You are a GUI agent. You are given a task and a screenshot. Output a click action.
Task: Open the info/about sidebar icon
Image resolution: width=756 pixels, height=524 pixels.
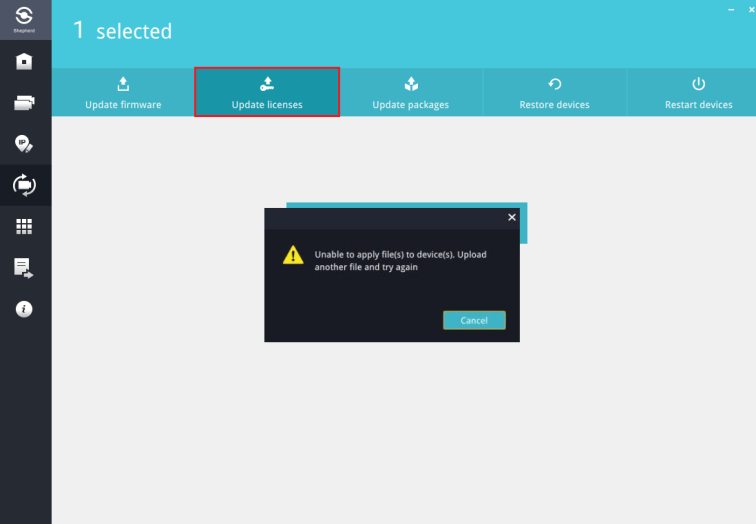click(x=25, y=309)
